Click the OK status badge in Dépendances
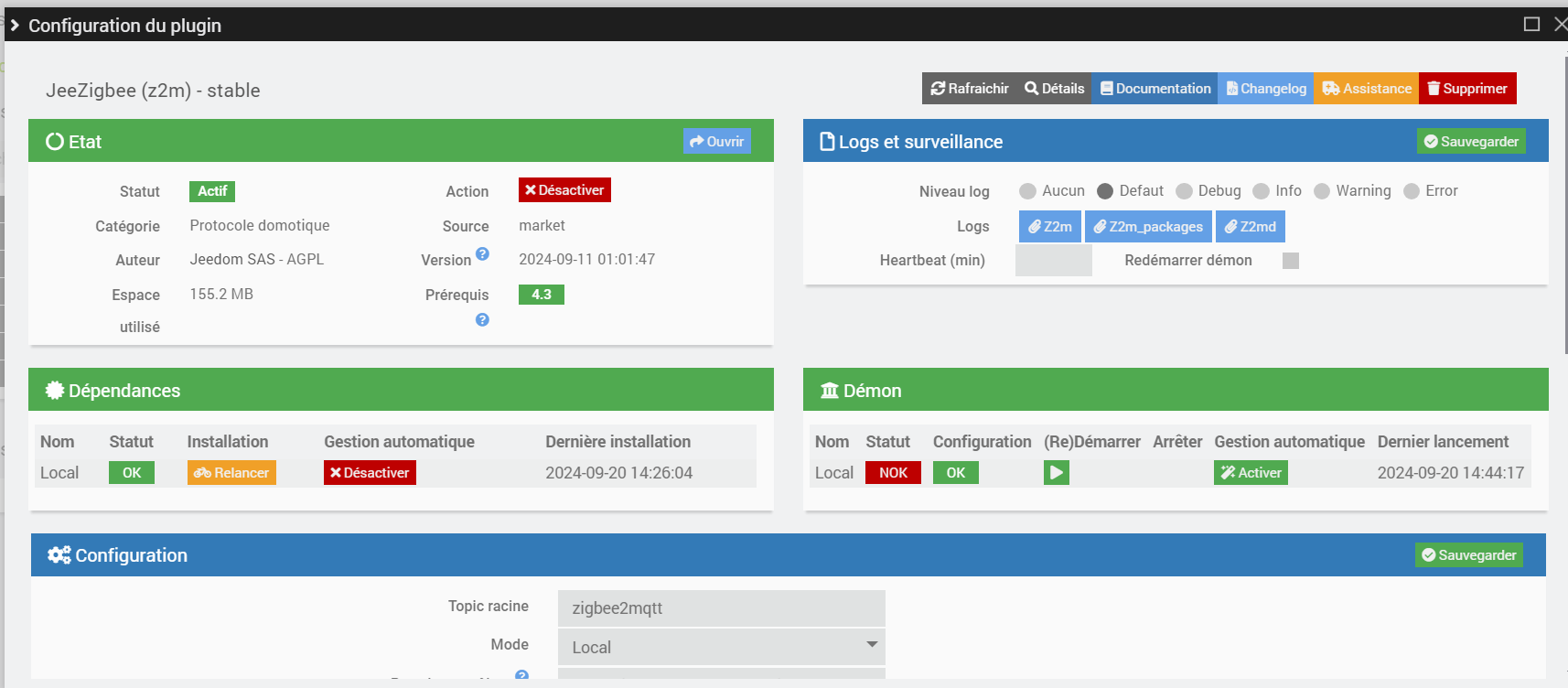 click(132, 473)
